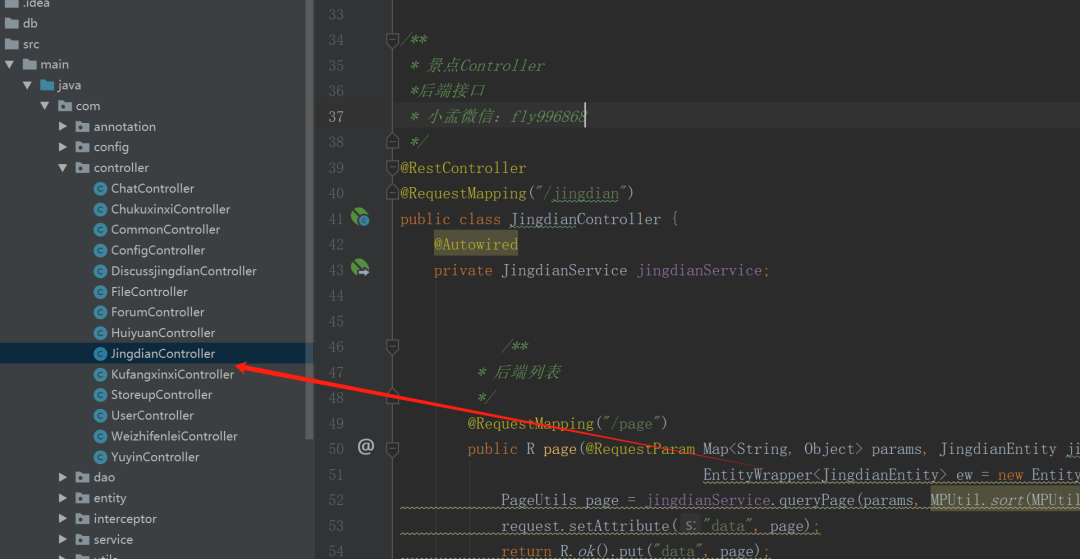
Task: Click the @Autowired annotation
Action: [475, 244]
